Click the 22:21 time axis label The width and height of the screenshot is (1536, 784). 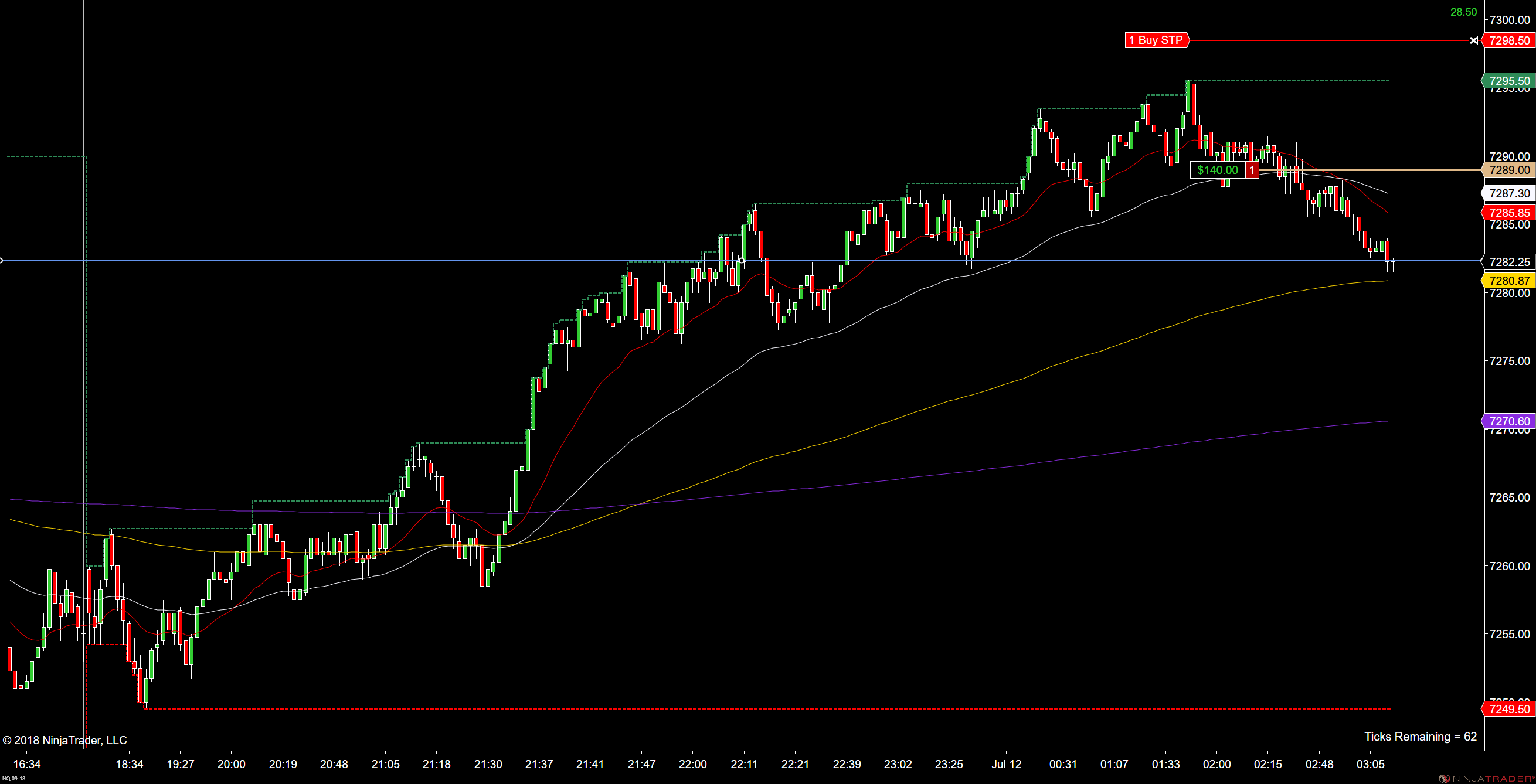[796, 764]
